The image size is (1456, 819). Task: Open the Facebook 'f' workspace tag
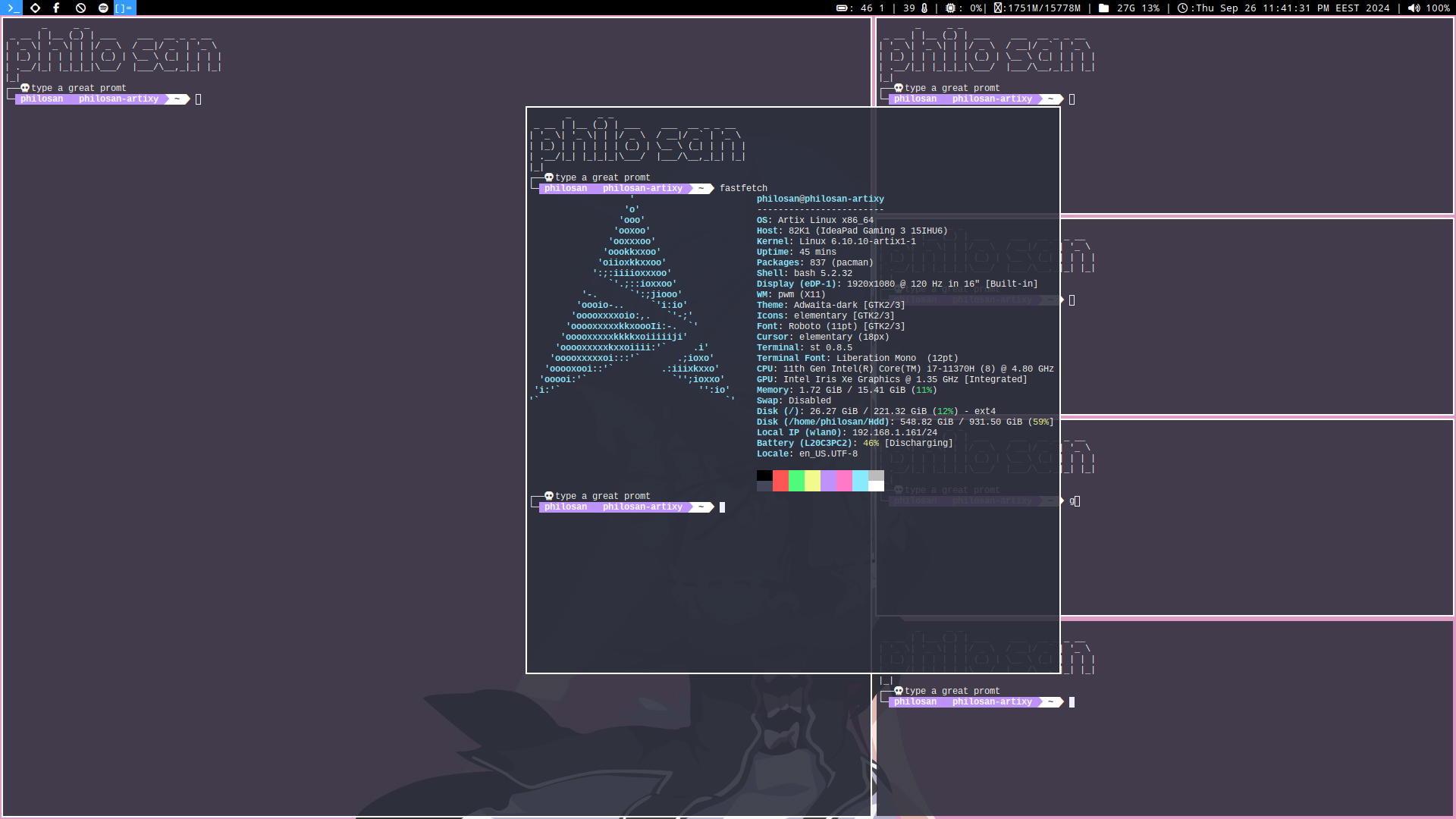pyautogui.click(x=57, y=8)
